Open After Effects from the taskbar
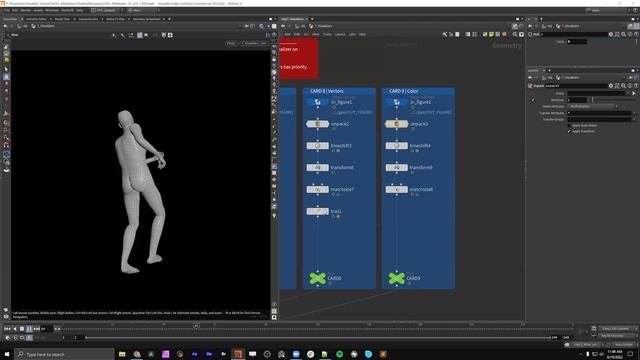 pyautogui.click(x=194, y=354)
